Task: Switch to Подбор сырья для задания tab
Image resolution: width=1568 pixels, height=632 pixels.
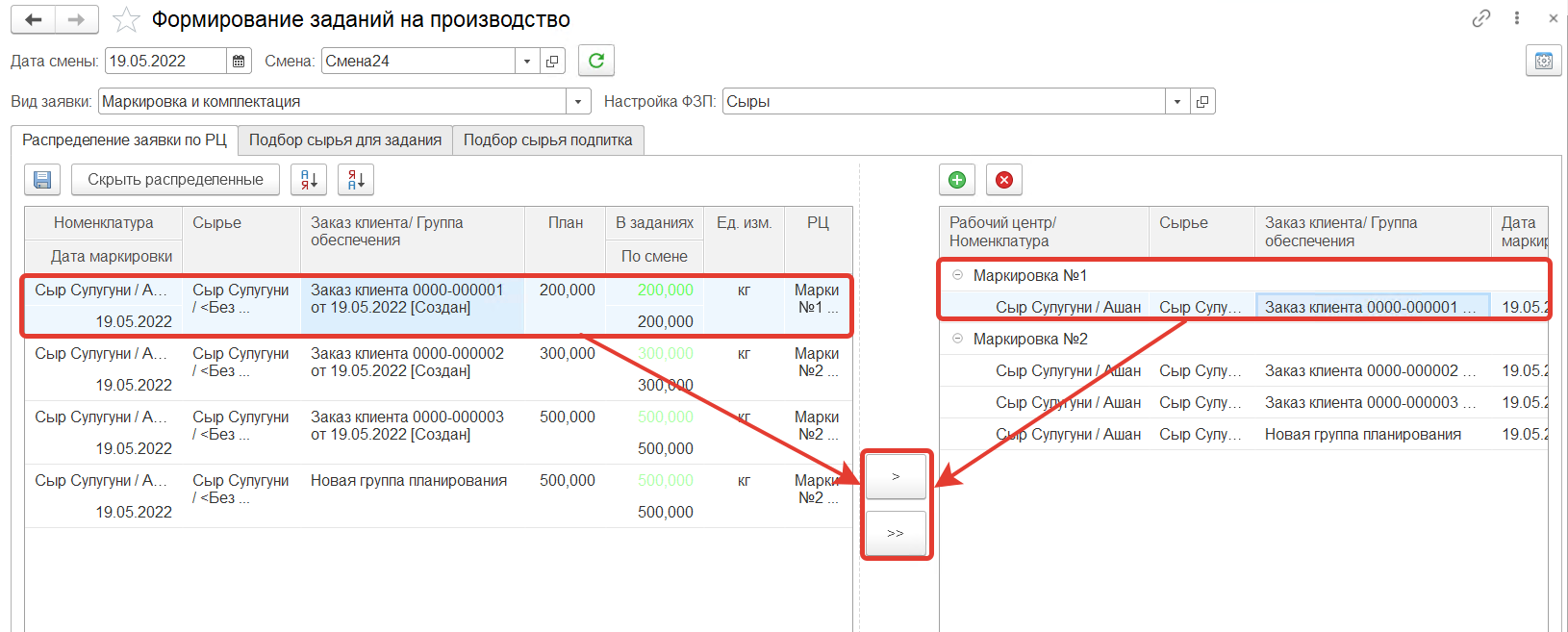Action: pyautogui.click(x=344, y=140)
